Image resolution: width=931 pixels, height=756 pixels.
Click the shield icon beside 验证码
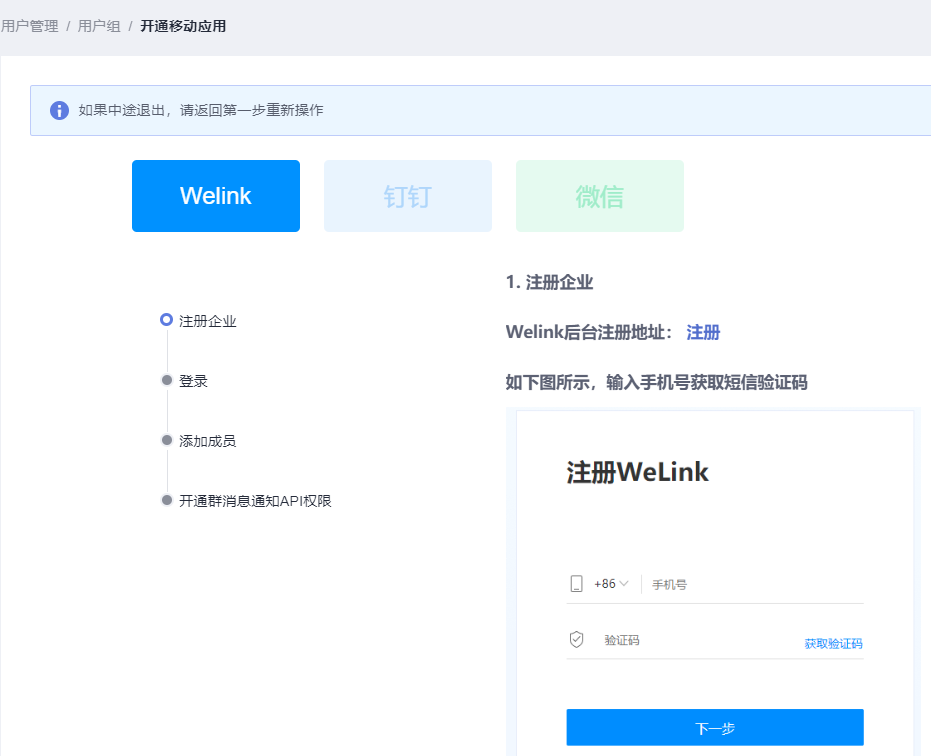577,640
